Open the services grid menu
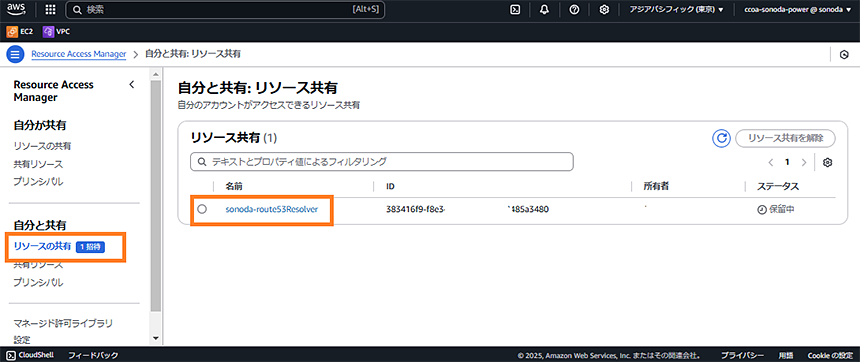 pos(50,10)
